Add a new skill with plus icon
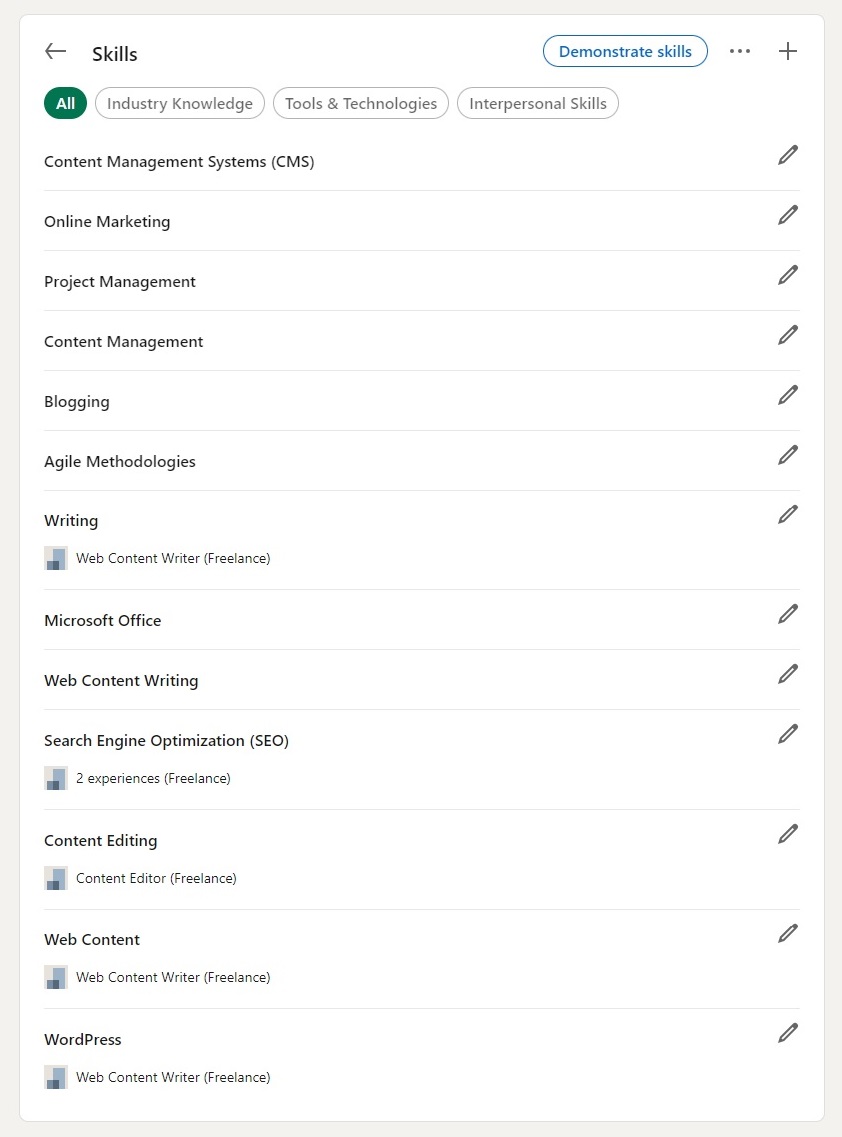842x1137 pixels. [x=788, y=52]
